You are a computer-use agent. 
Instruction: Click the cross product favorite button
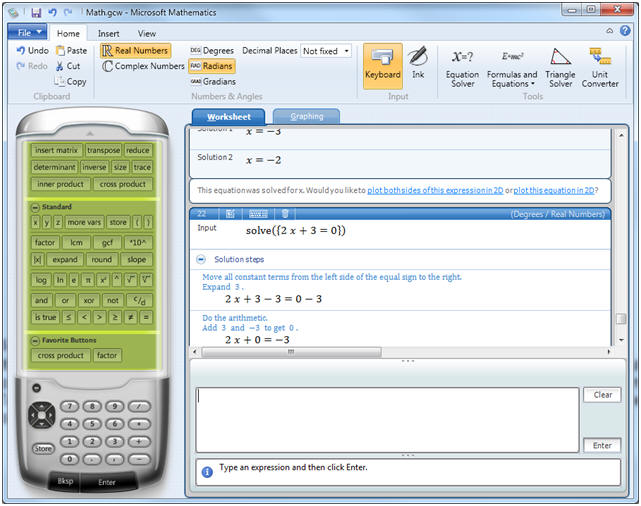[x=61, y=355]
